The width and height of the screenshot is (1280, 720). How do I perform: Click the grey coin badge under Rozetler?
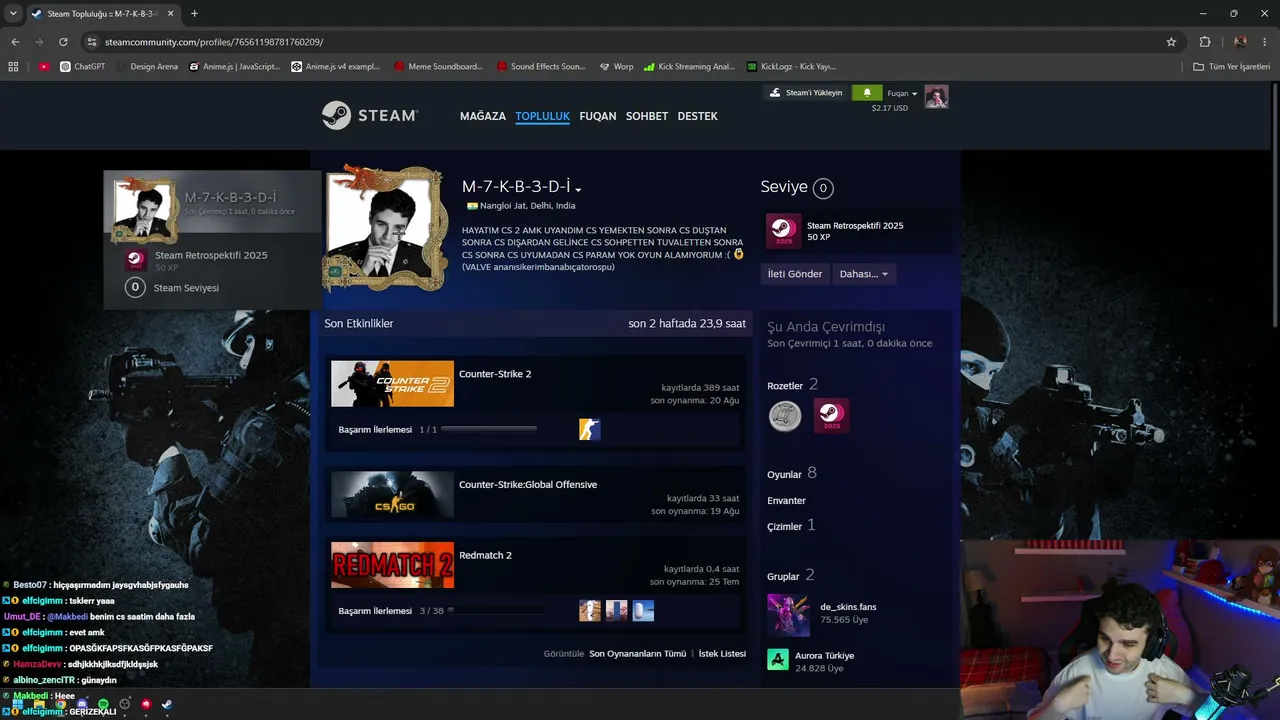coord(785,415)
